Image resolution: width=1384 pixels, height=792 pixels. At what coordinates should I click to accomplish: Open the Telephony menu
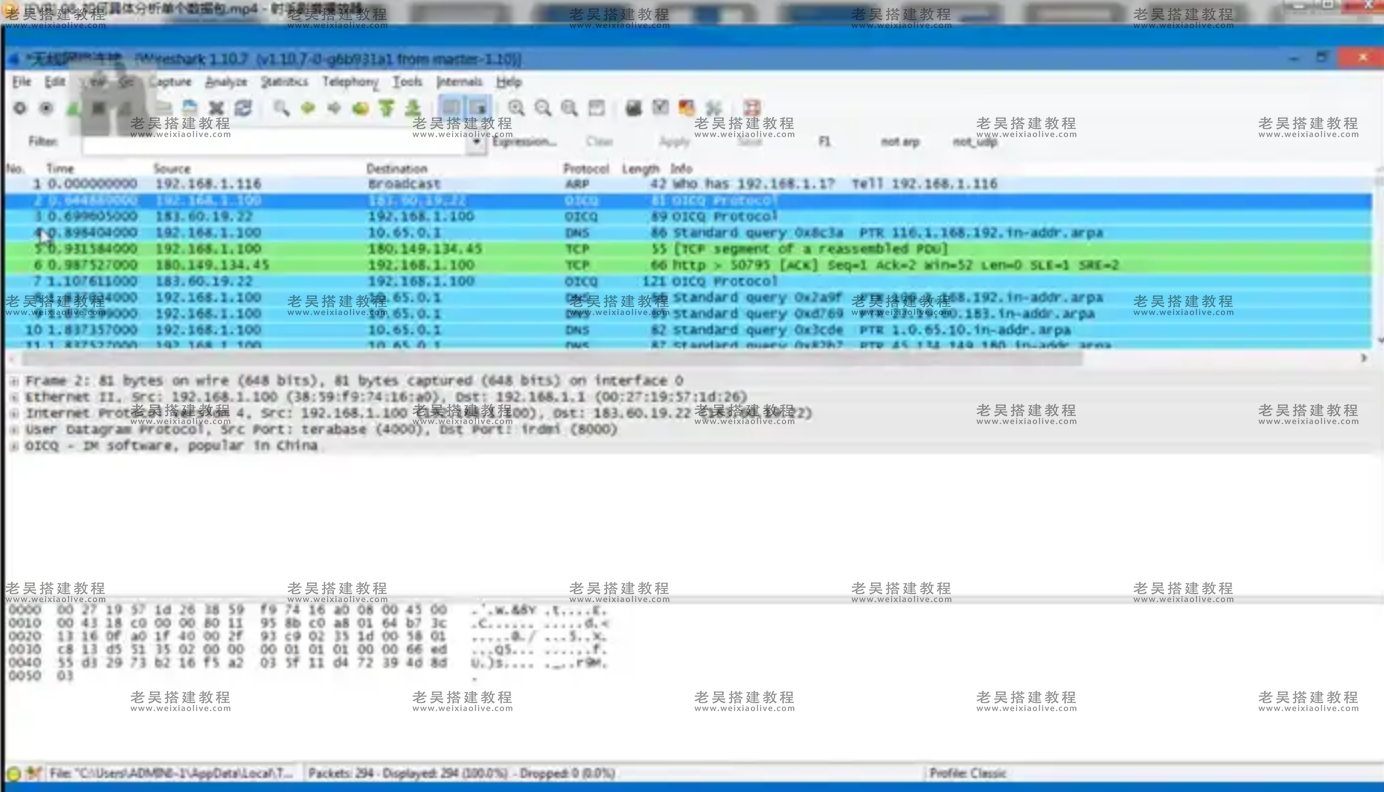pos(350,82)
